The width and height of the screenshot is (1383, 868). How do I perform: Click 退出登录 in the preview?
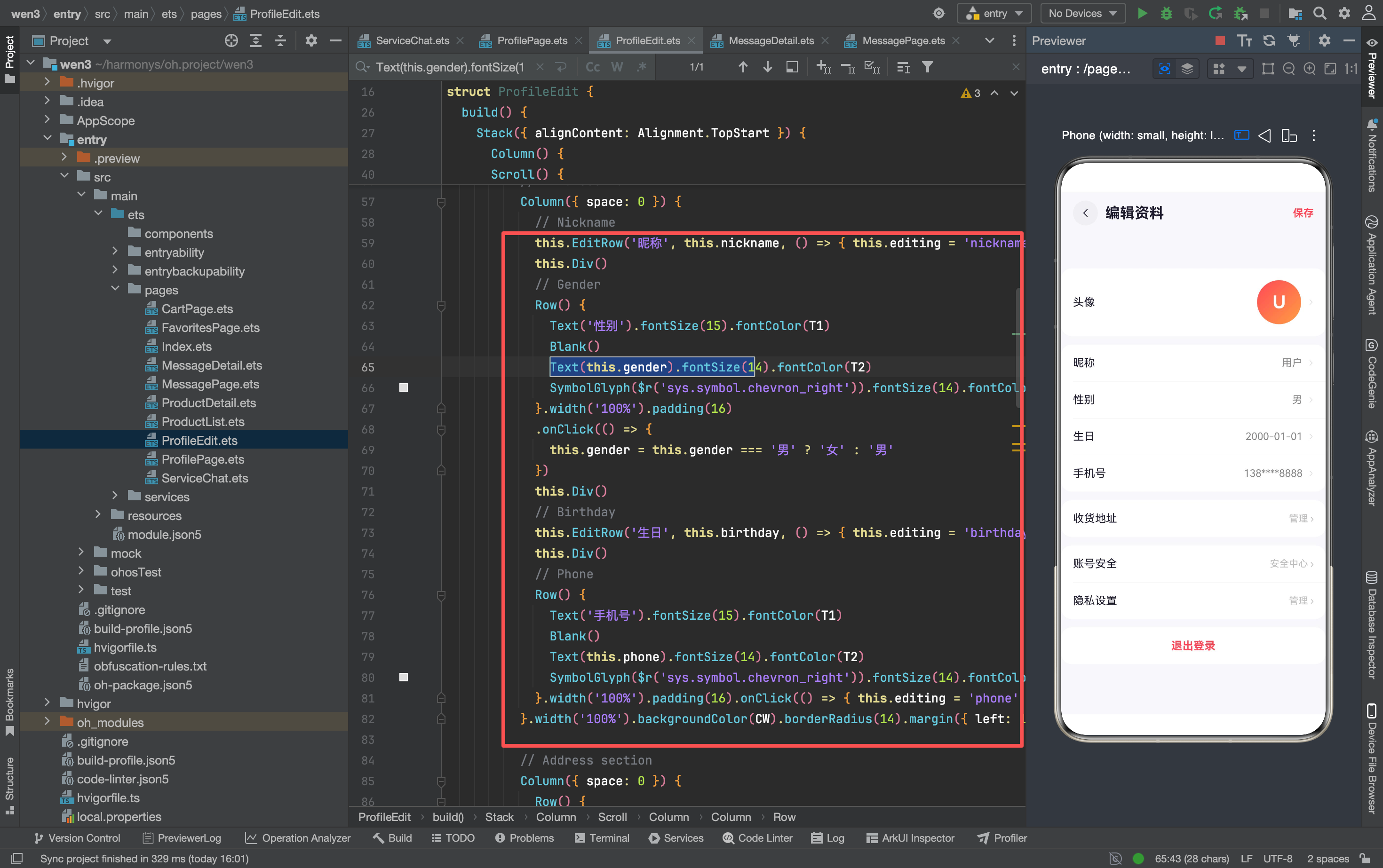coord(1193,646)
